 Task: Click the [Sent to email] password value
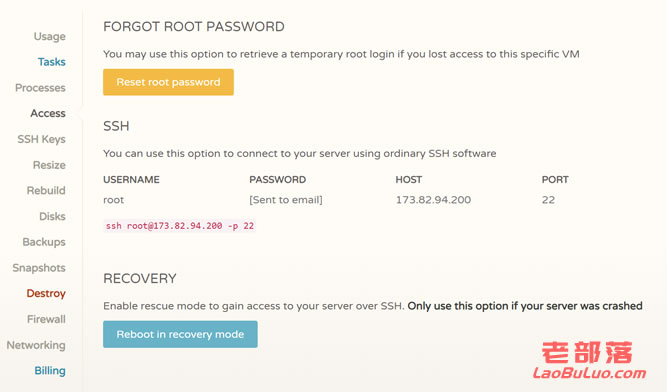click(286, 200)
